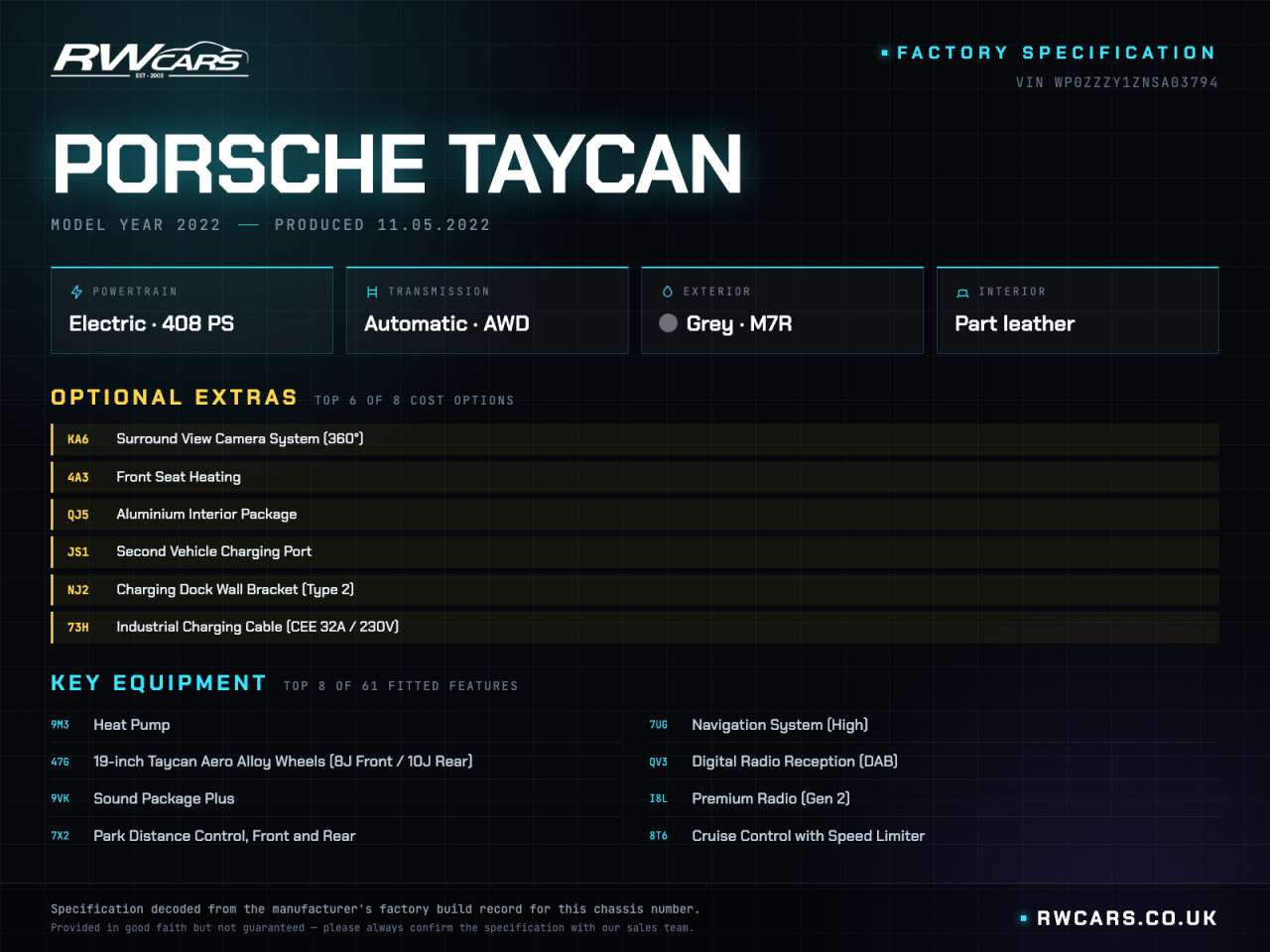
Task: Click the 7UG equipment code
Action: pyautogui.click(x=659, y=725)
